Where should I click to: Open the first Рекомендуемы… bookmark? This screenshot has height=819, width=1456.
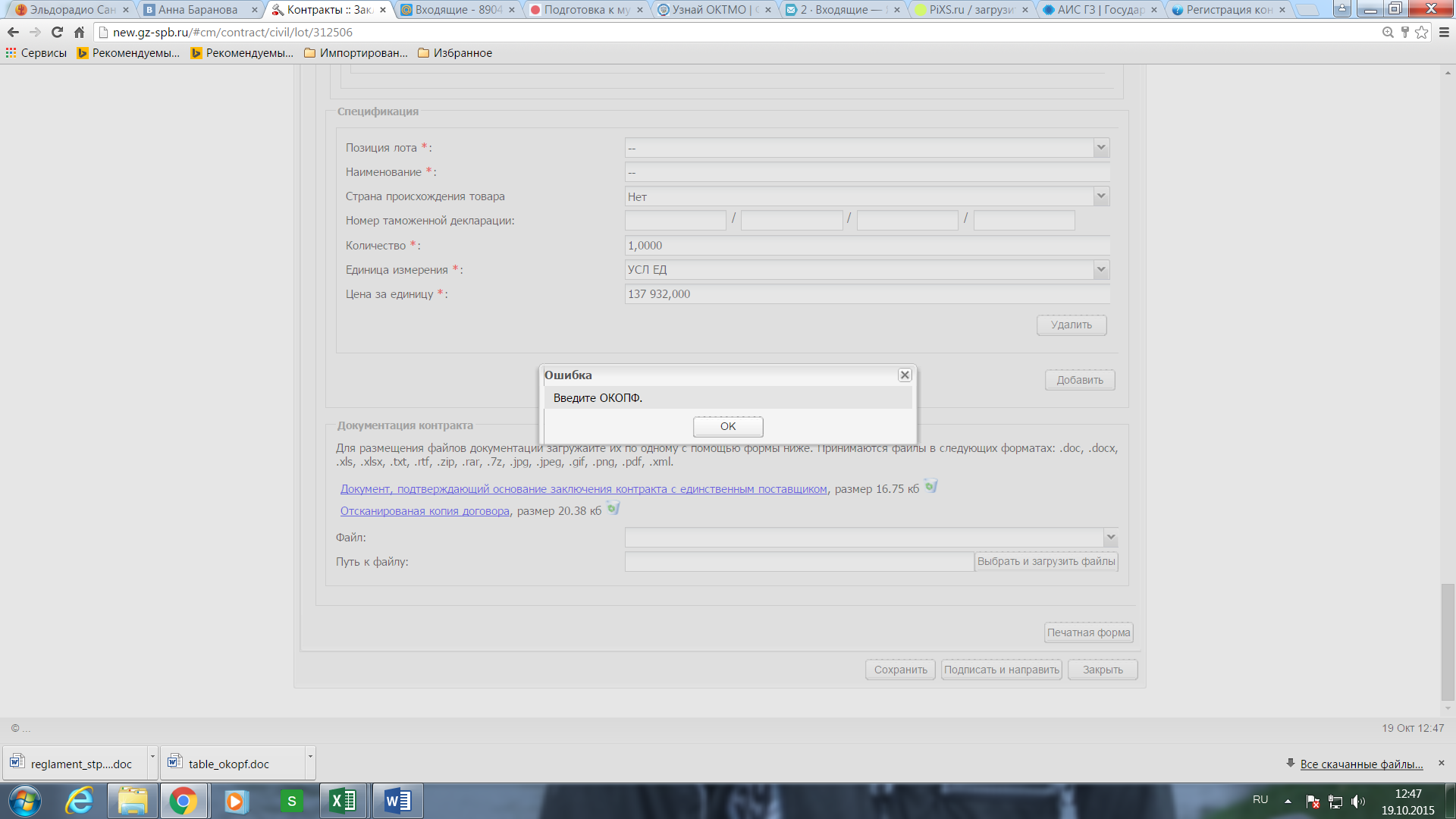click(128, 53)
